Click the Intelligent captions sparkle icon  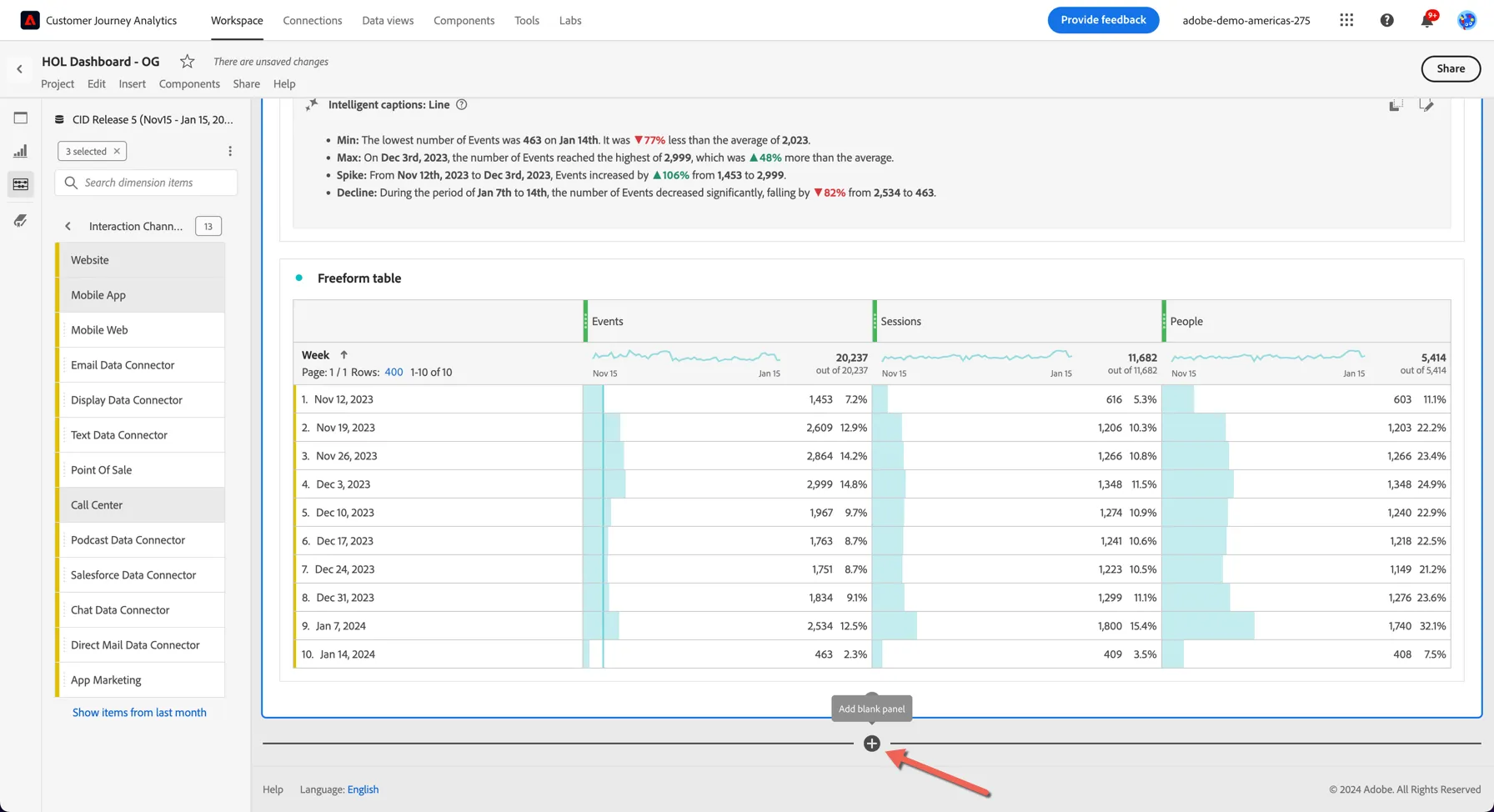pyautogui.click(x=311, y=104)
